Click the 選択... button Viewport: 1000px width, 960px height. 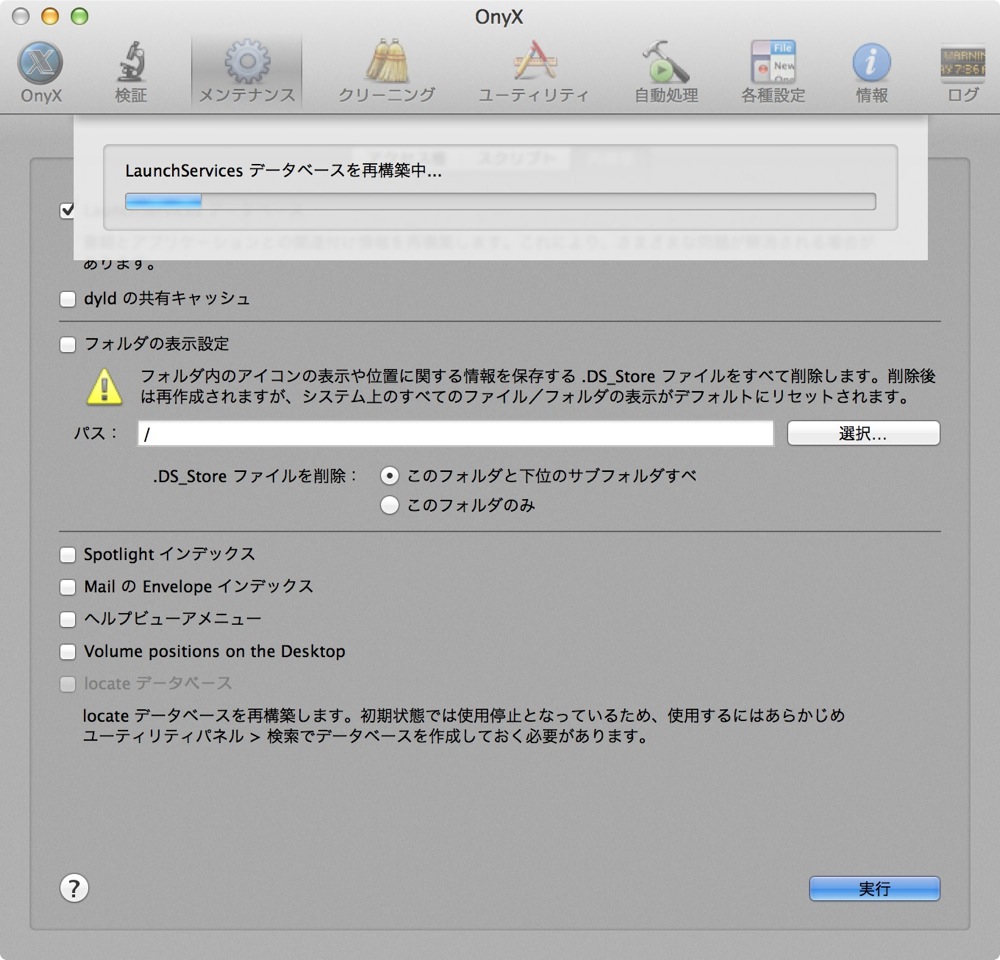(863, 434)
